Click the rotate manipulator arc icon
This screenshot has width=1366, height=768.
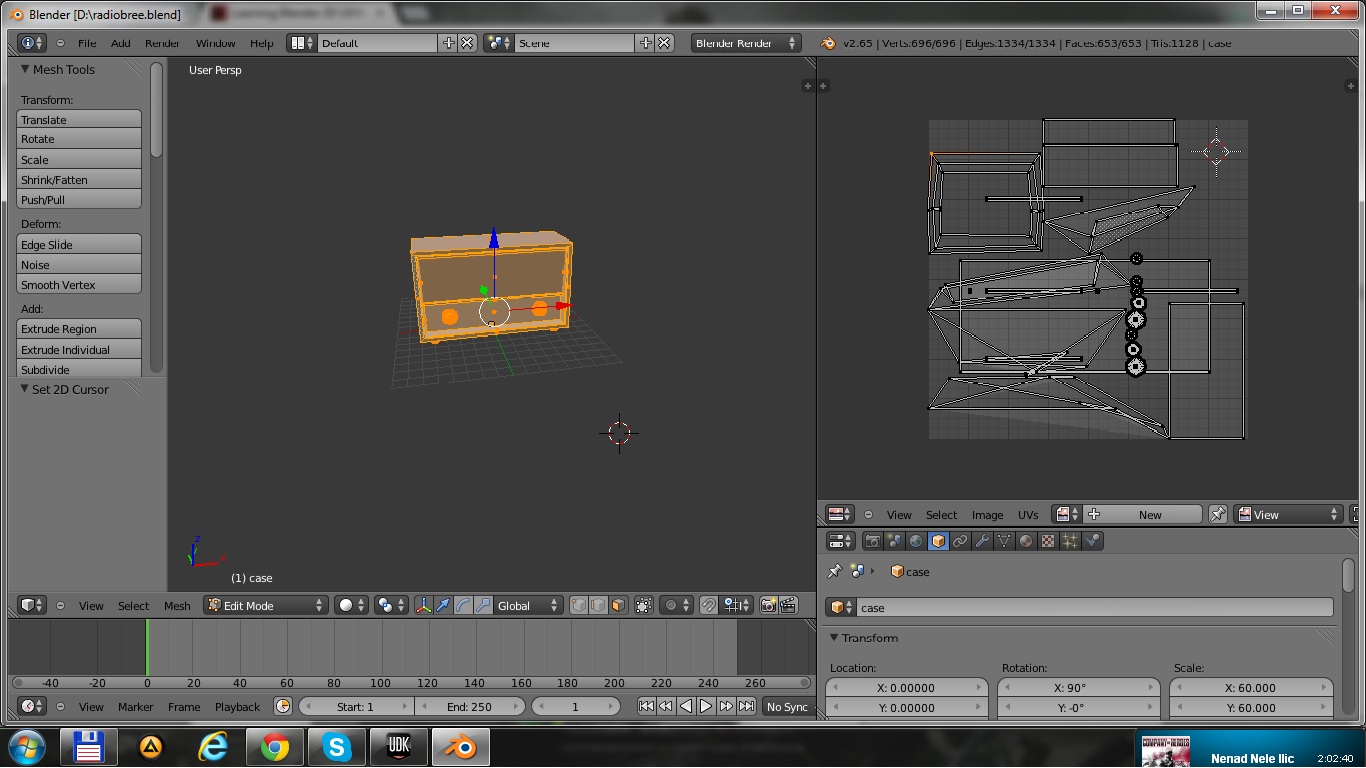(x=463, y=605)
